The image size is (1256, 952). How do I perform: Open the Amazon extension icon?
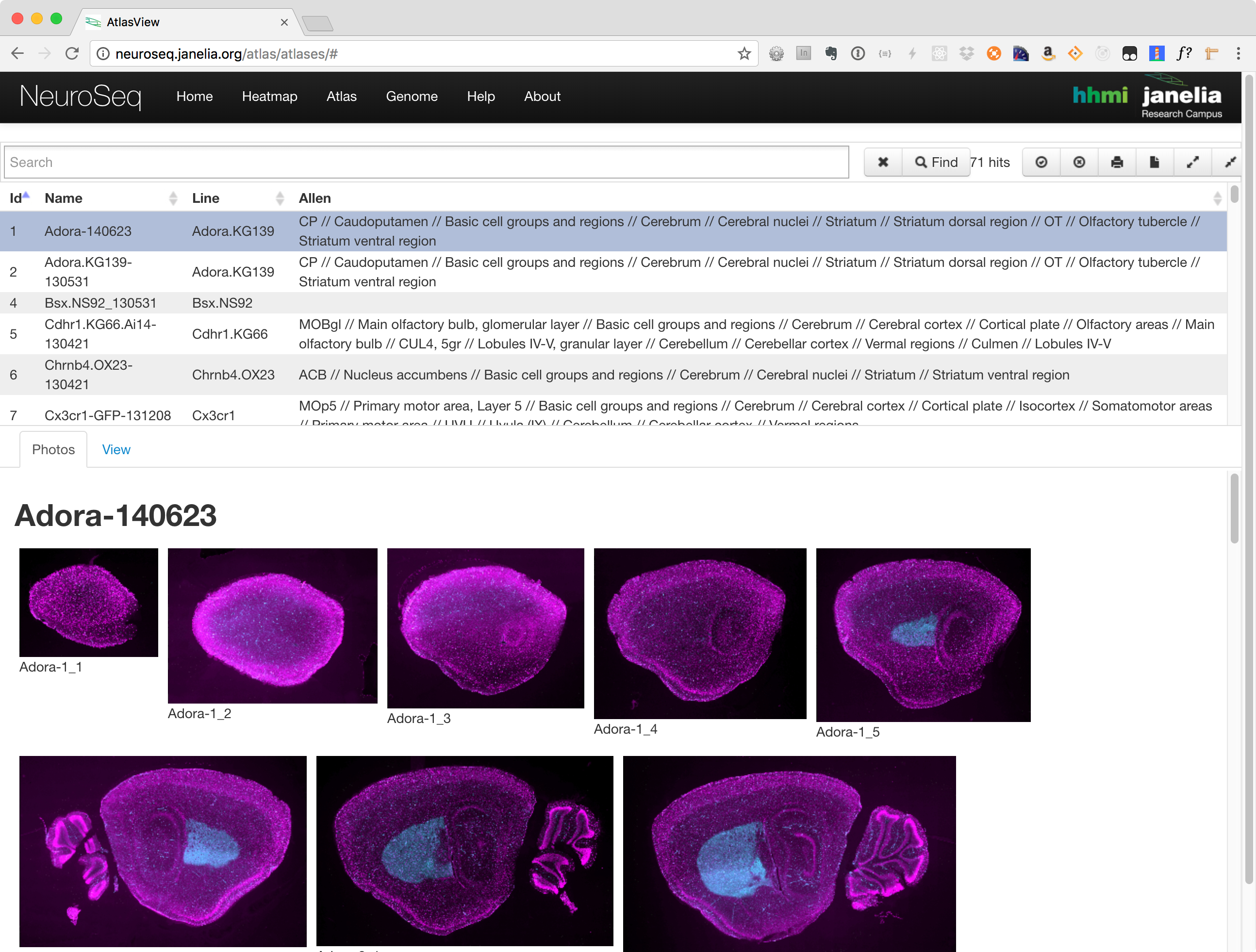[x=1048, y=53]
